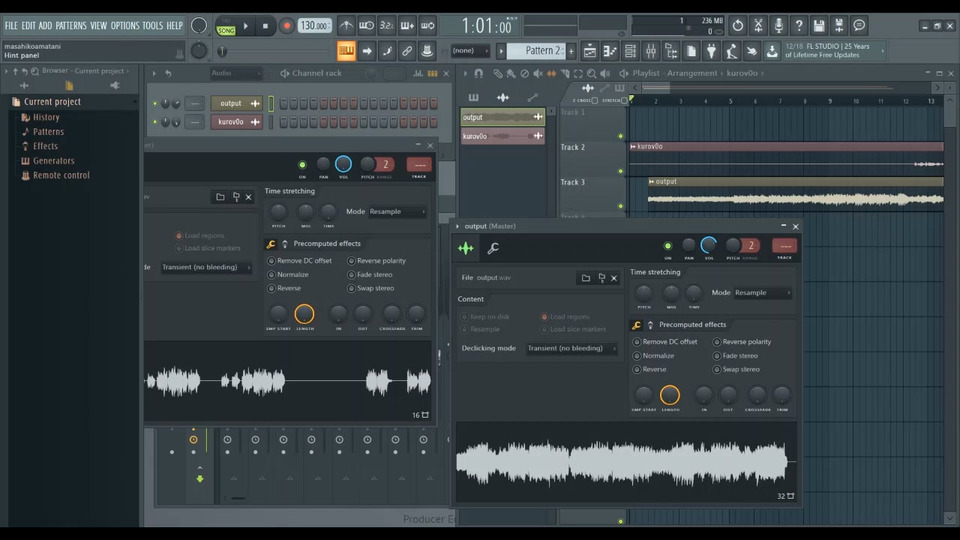
Task: Click the red Record button
Action: pos(287,26)
